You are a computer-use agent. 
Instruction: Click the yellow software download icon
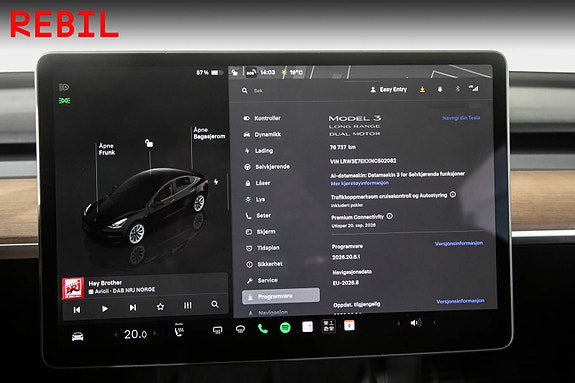click(422, 89)
